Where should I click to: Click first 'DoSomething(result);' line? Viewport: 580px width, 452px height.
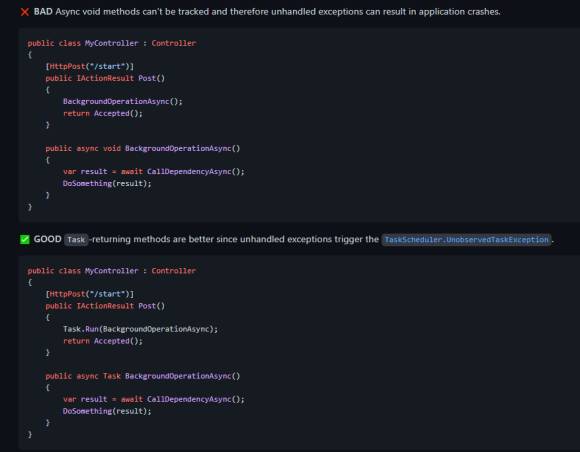coord(107,183)
